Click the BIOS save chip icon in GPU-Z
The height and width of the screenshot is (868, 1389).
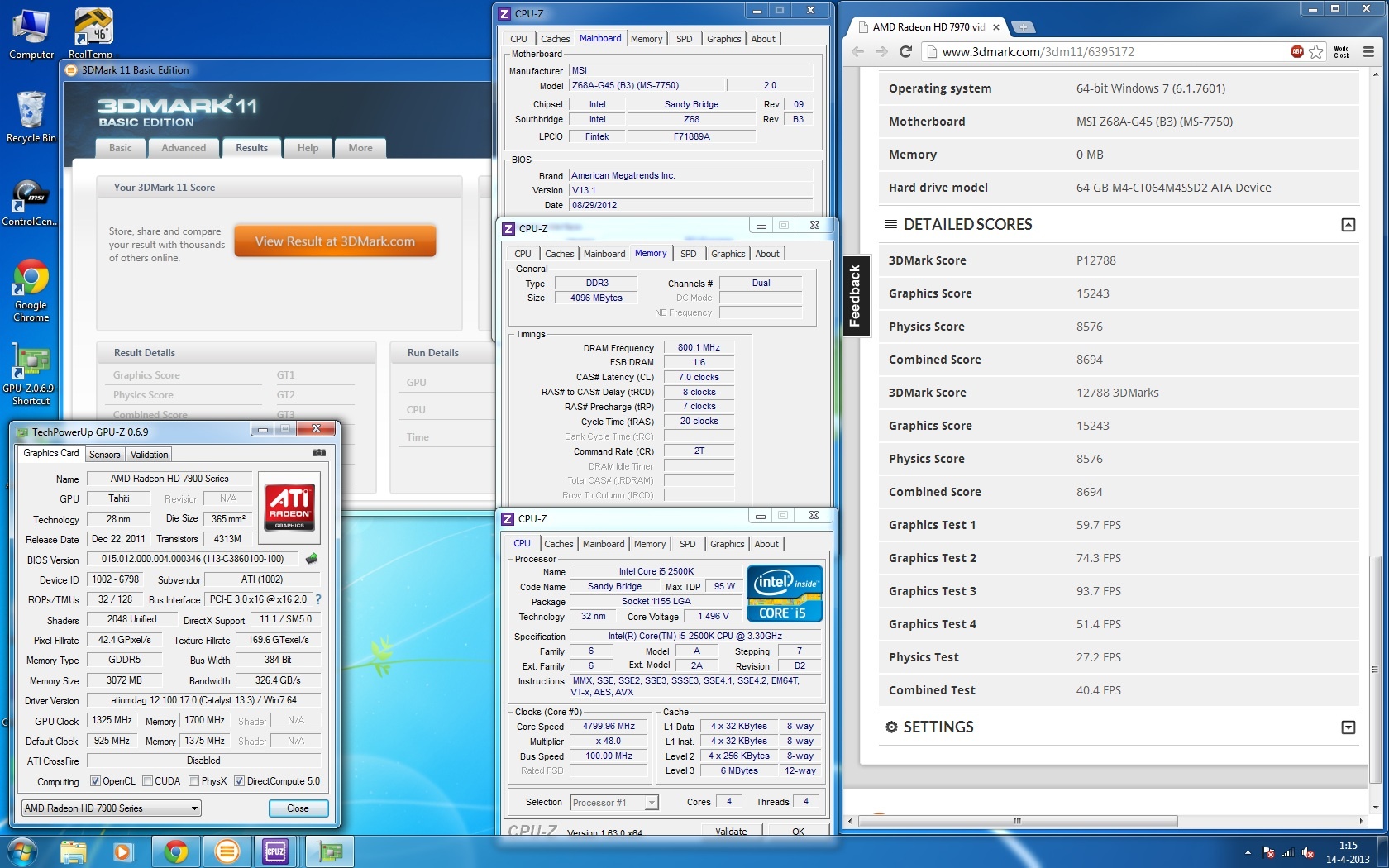(312, 560)
